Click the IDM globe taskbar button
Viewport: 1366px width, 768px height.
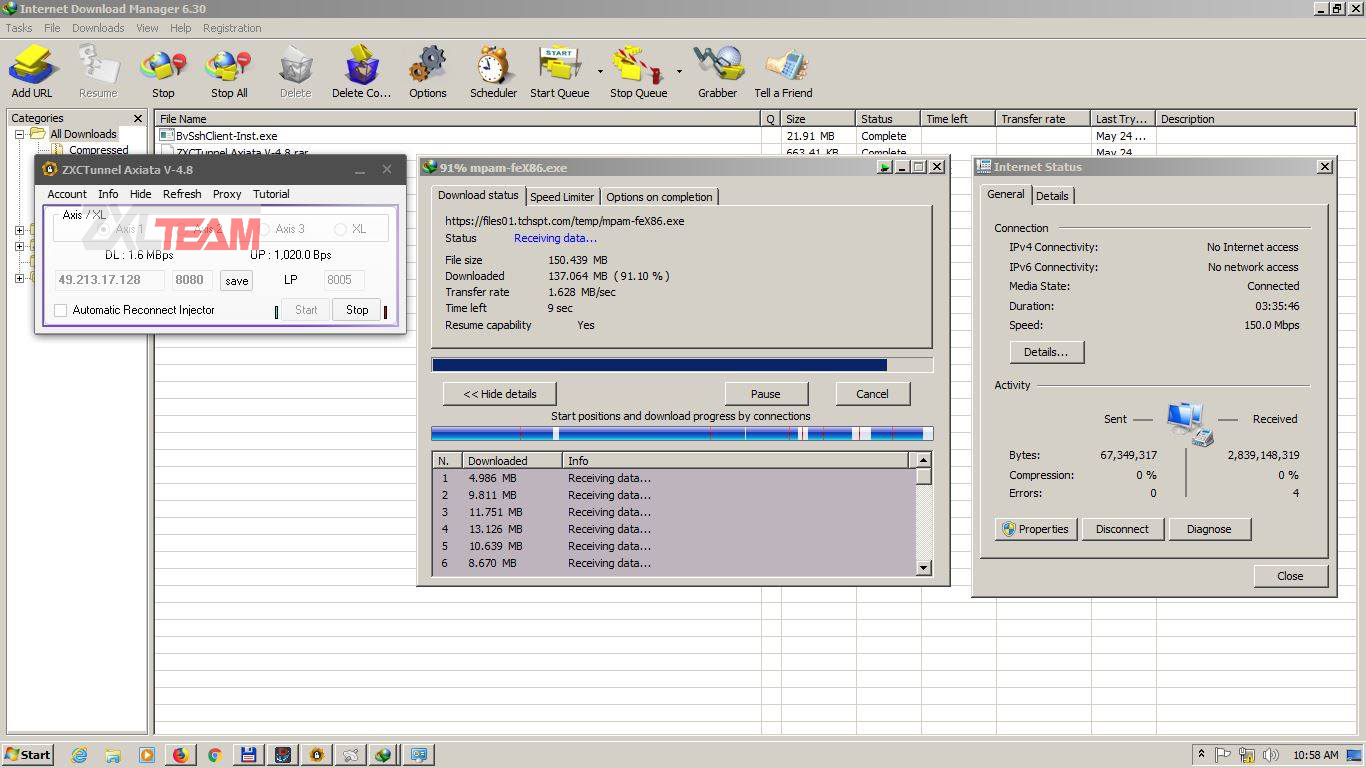[x=385, y=755]
